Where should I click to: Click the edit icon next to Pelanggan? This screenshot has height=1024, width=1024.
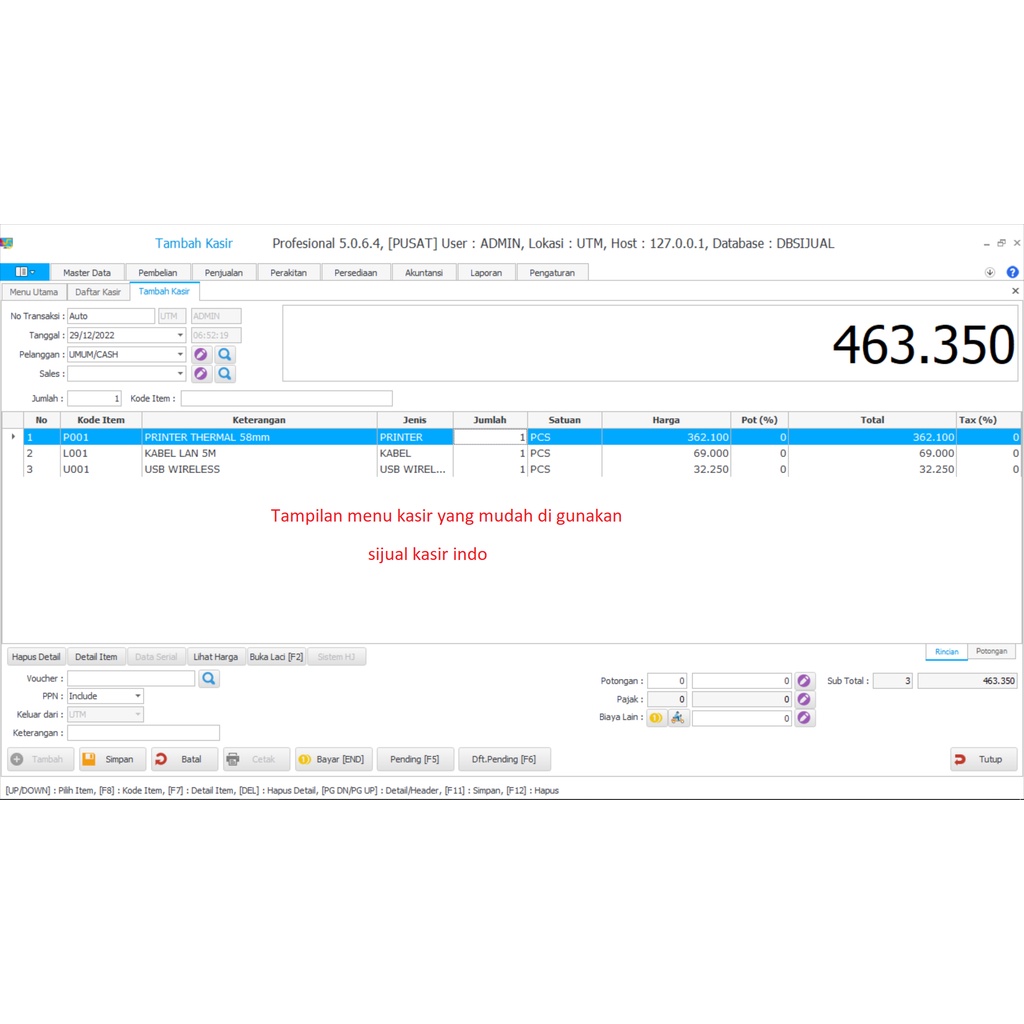(x=201, y=354)
